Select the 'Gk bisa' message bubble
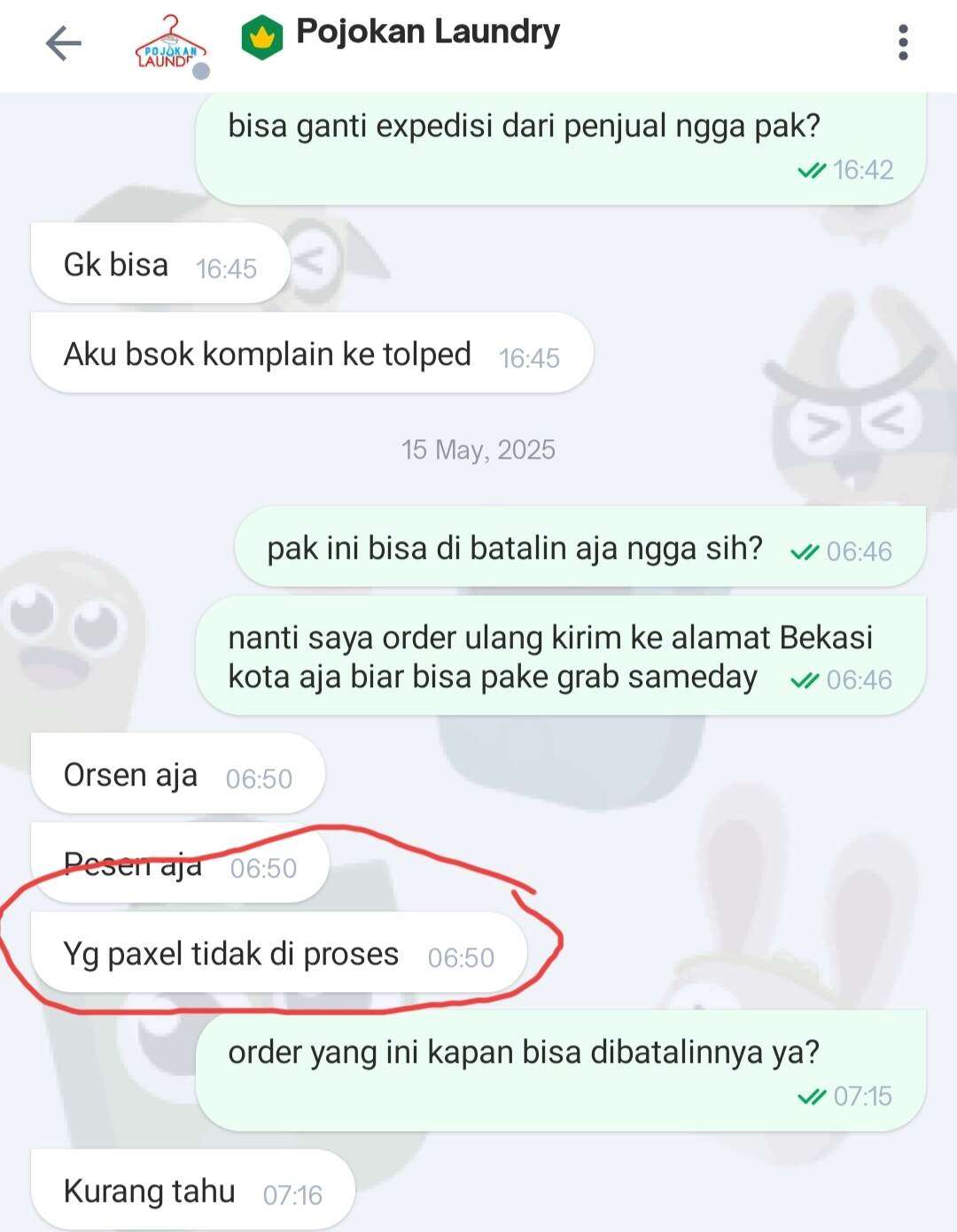 160,263
